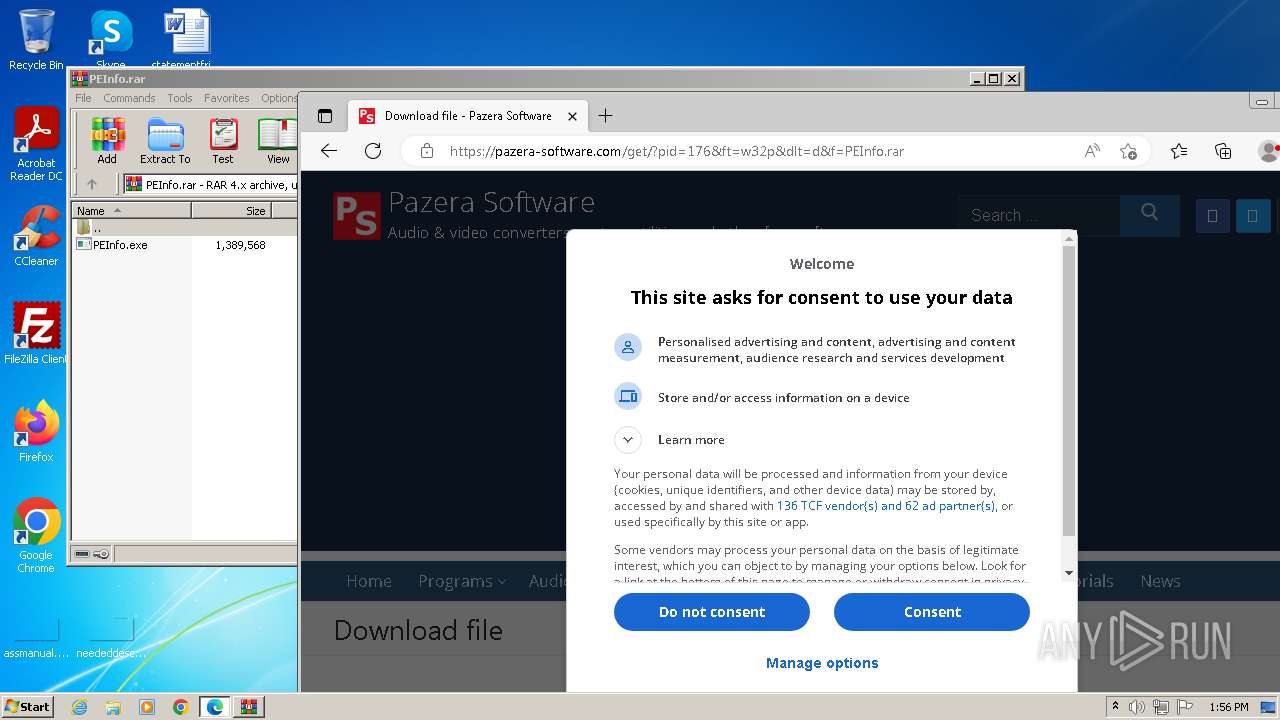The image size is (1280, 720).
Task: Open Collections in Edge toolbar
Action: [x=1223, y=151]
